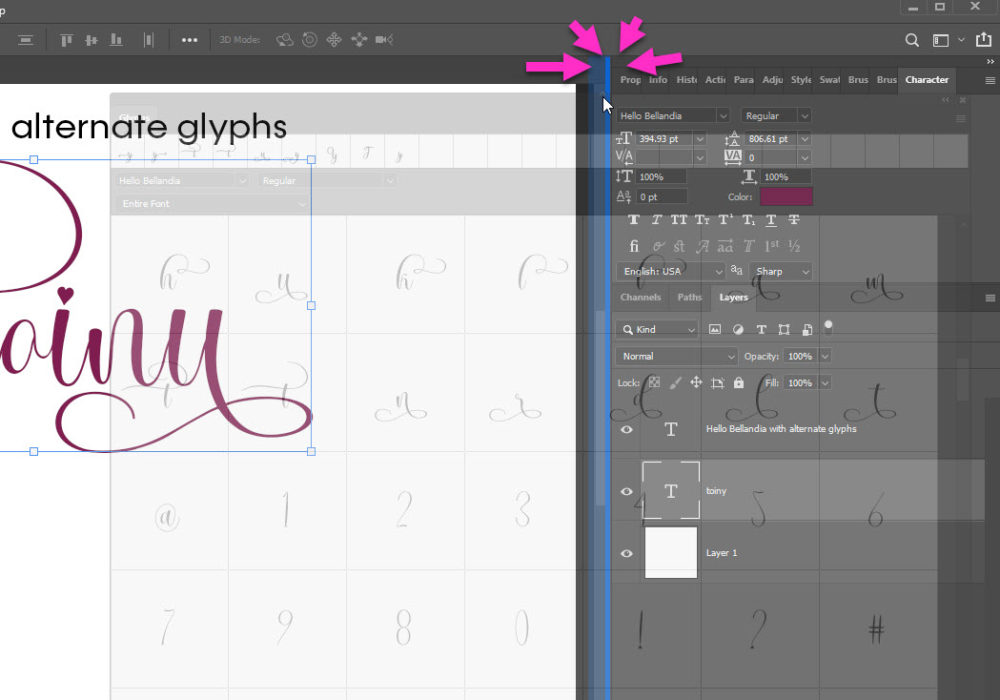The height and width of the screenshot is (700, 1000).
Task: Filter layers for smart objects
Action: click(807, 330)
